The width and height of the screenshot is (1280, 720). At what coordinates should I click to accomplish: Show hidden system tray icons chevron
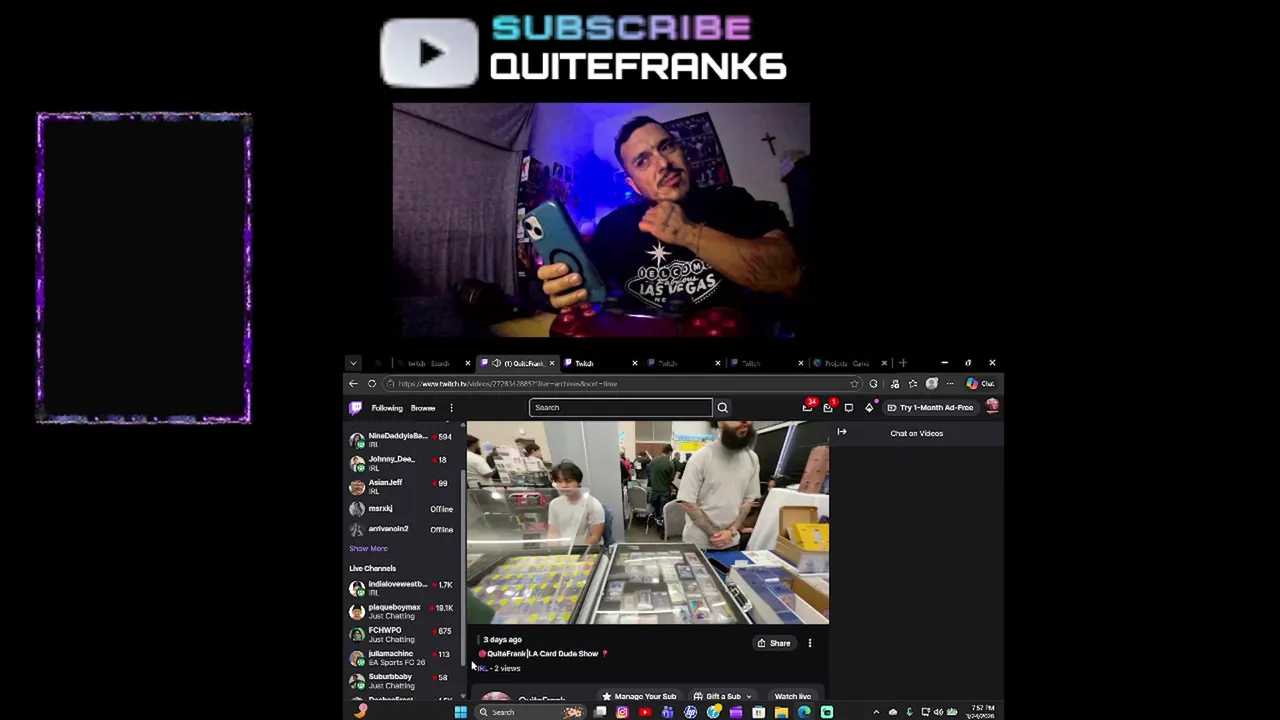[876, 712]
